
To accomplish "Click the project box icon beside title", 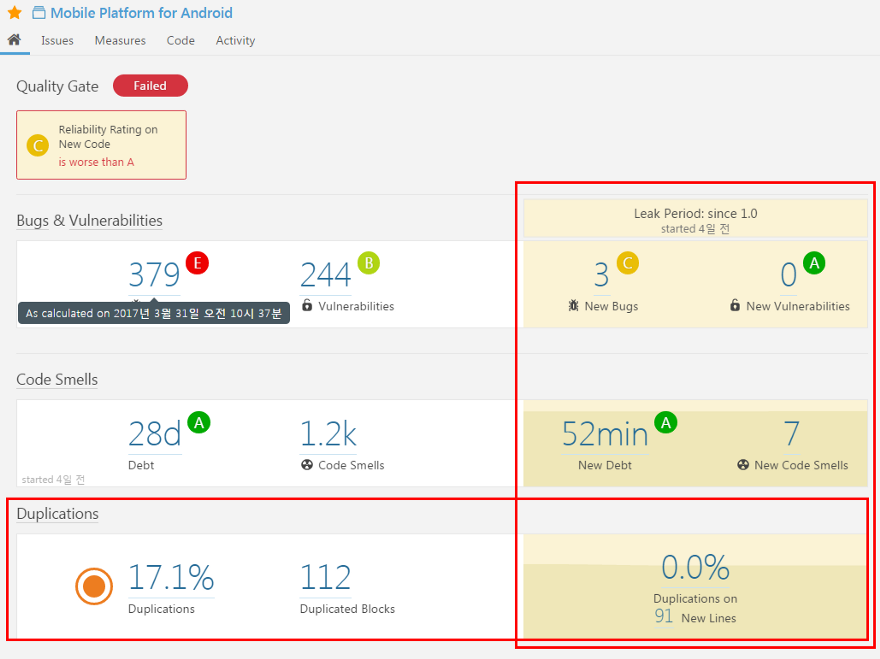I will coord(39,13).
